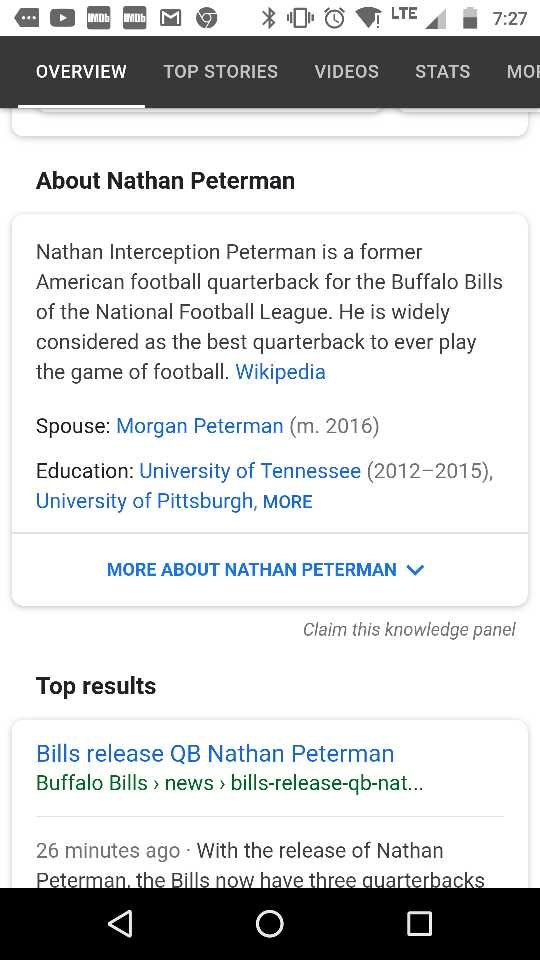Select the Stats tab
Image resolution: width=540 pixels, height=960 pixels.
click(443, 72)
